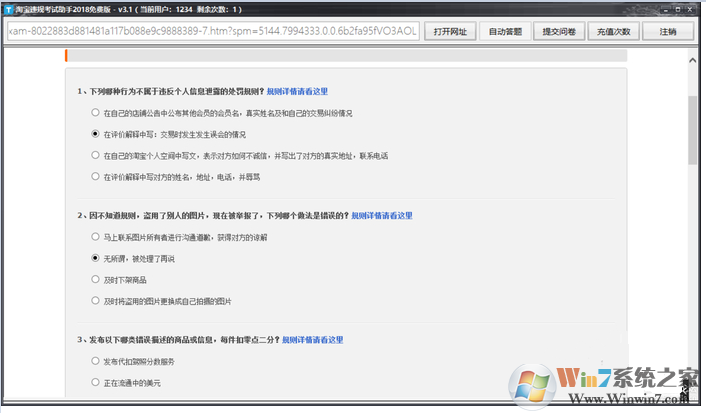Minimize the exam assistant window
The height and width of the screenshot is (413, 706).
[x=665, y=9]
